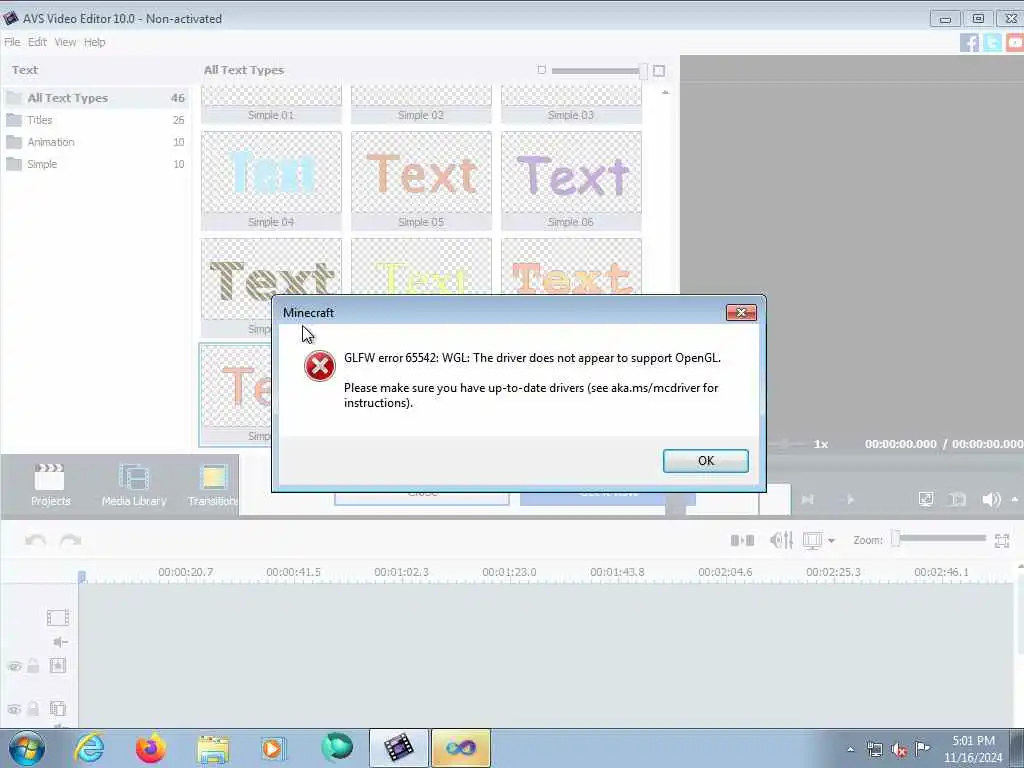Viewport: 1024px width, 768px height.
Task: Open the taskbar clock showing 5:01 PM
Action: coord(973,748)
